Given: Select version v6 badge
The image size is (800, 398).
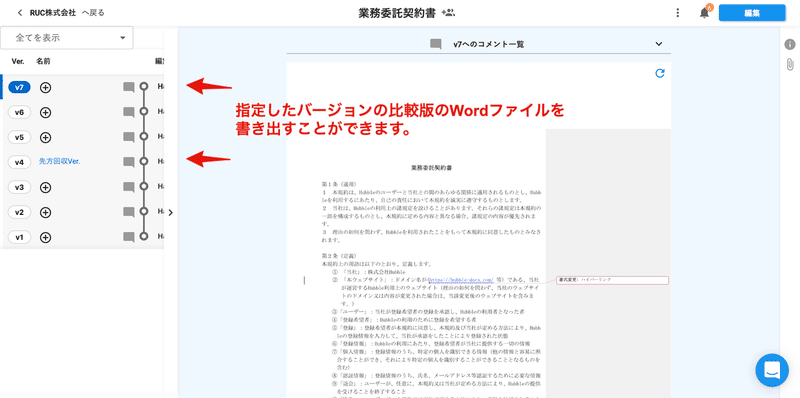Looking at the screenshot, I should coord(19,112).
